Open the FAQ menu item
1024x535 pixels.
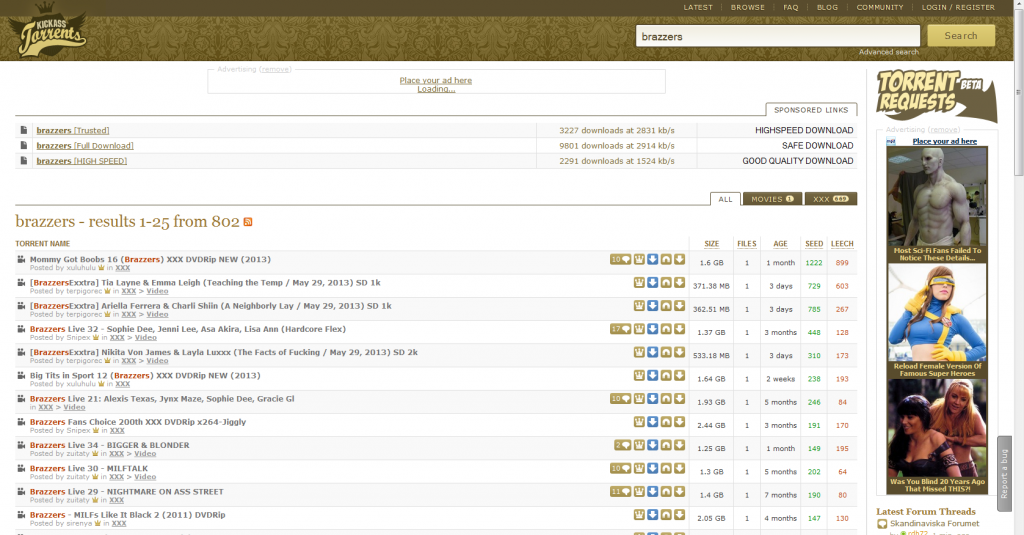pos(791,7)
